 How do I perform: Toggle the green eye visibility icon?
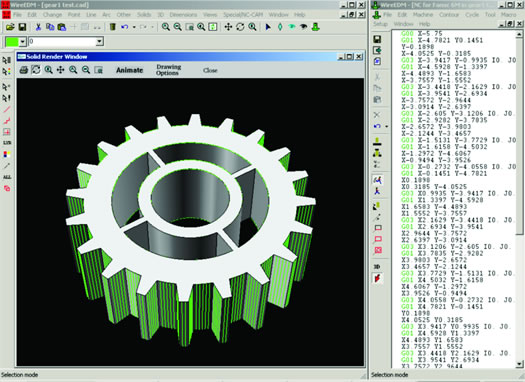point(292,27)
